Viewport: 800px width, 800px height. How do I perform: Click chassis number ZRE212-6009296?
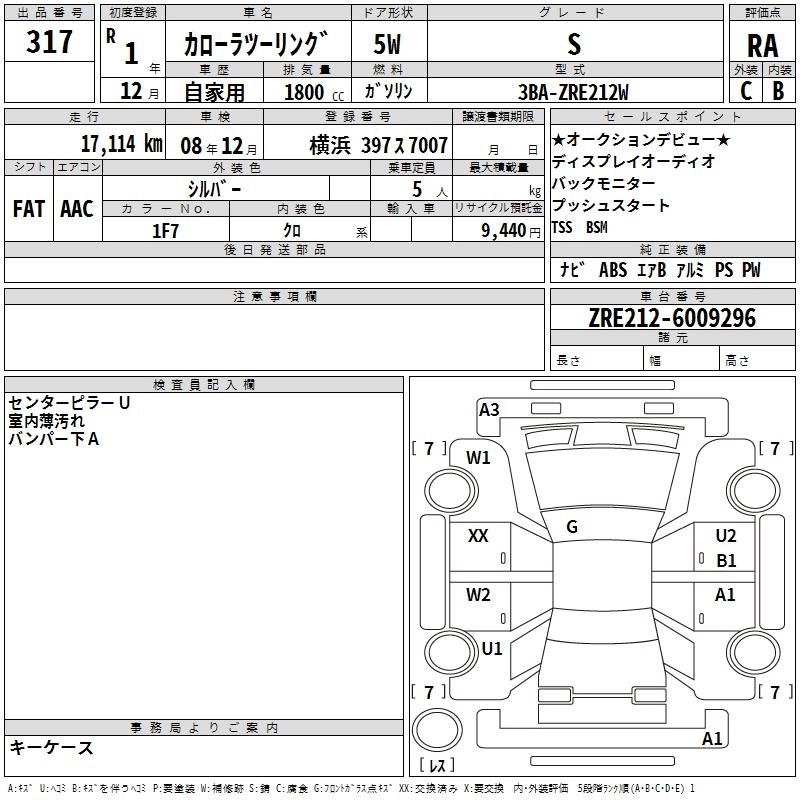pyautogui.click(x=672, y=318)
